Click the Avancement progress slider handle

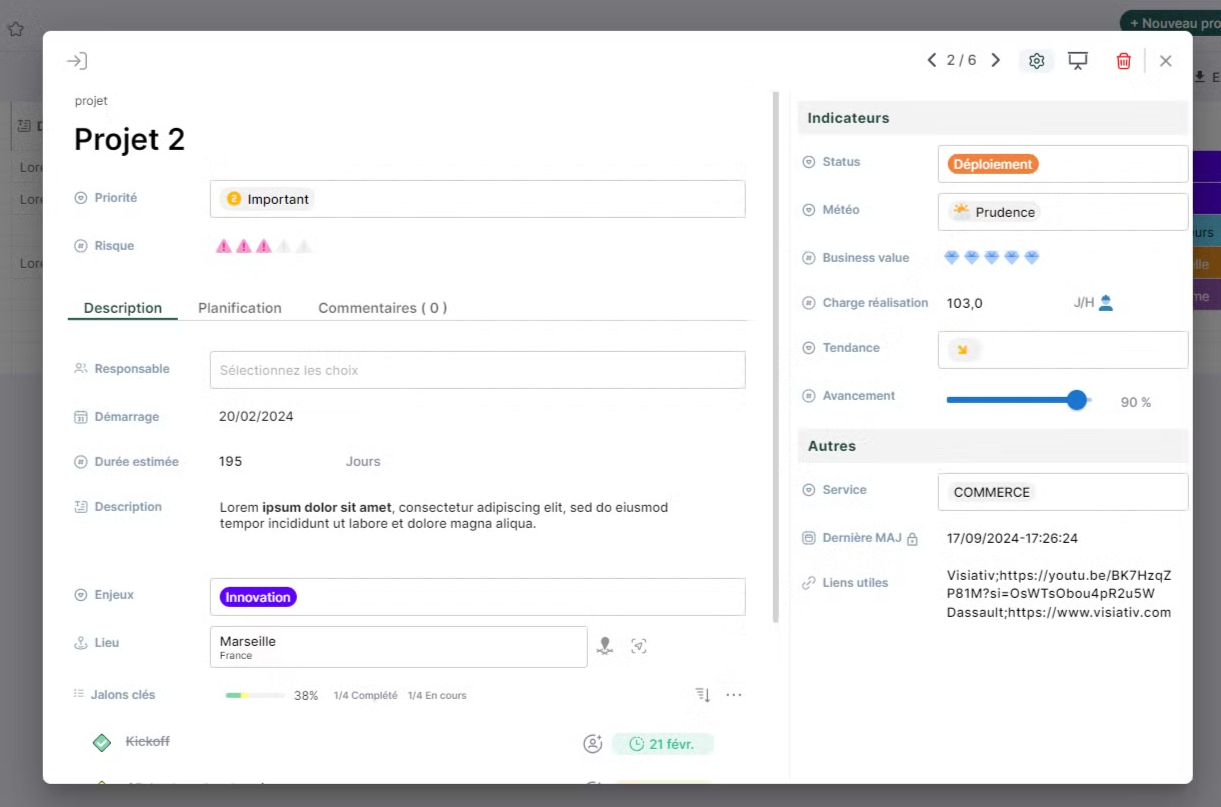click(x=1076, y=400)
